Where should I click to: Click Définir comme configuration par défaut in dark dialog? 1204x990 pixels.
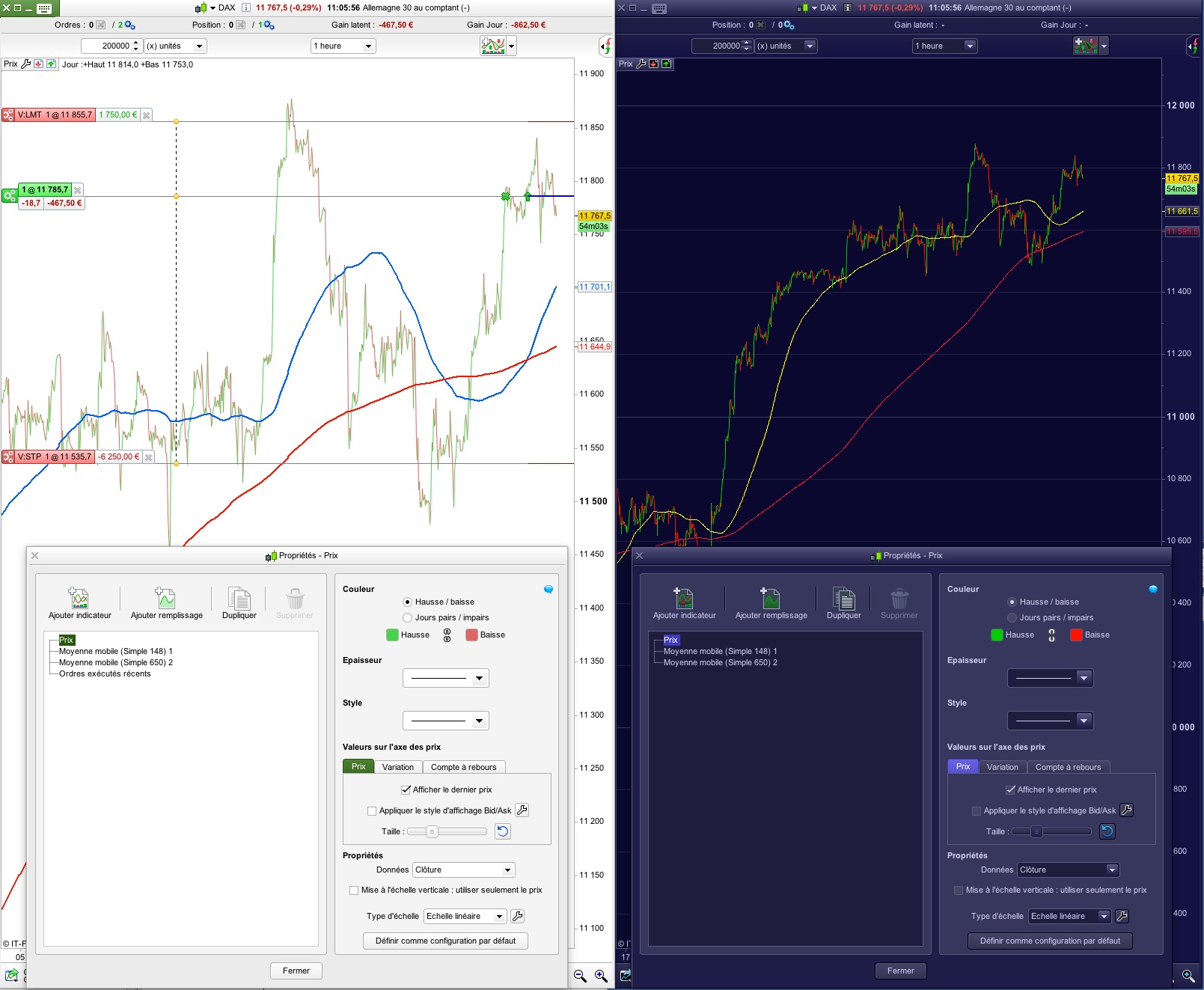(x=1051, y=941)
